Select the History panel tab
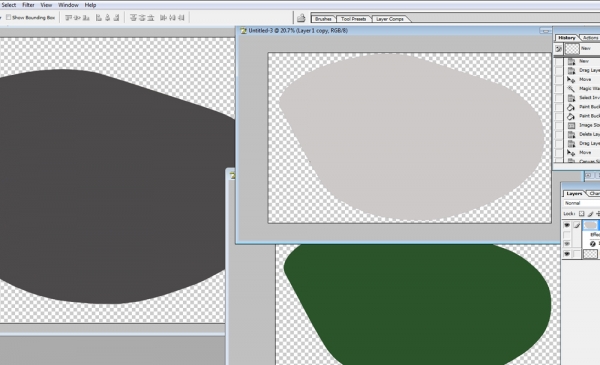The image size is (600, 365). [567, 38]
